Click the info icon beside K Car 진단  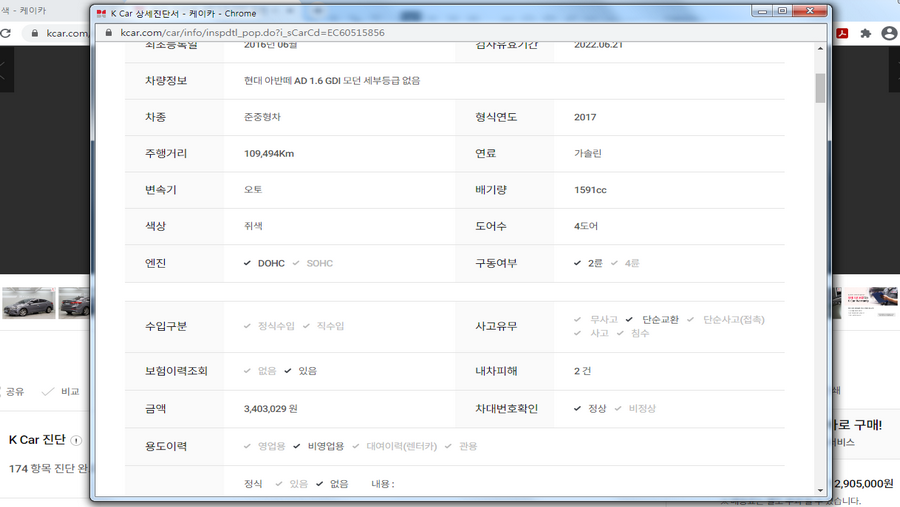[x=76, y=440]
